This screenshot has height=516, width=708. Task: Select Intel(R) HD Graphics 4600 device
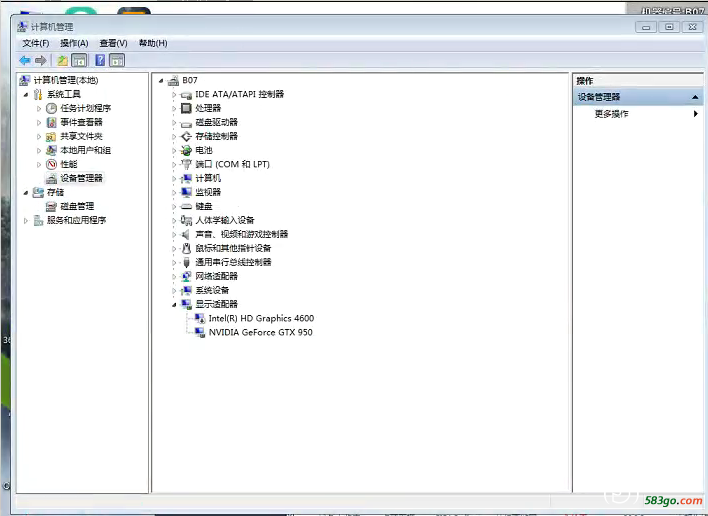coord(260,318)
